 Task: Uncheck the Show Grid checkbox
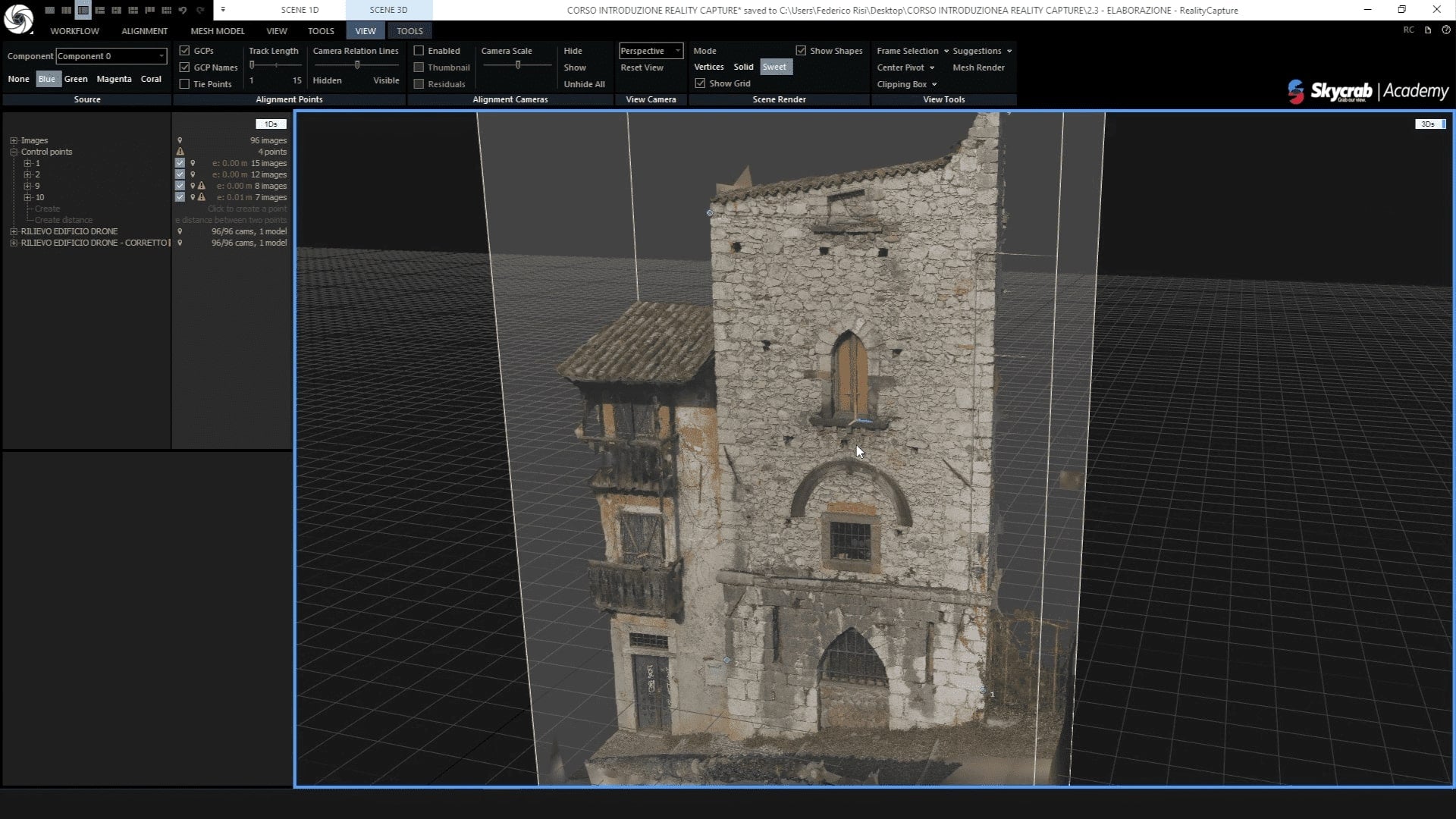tap(700, 83)
